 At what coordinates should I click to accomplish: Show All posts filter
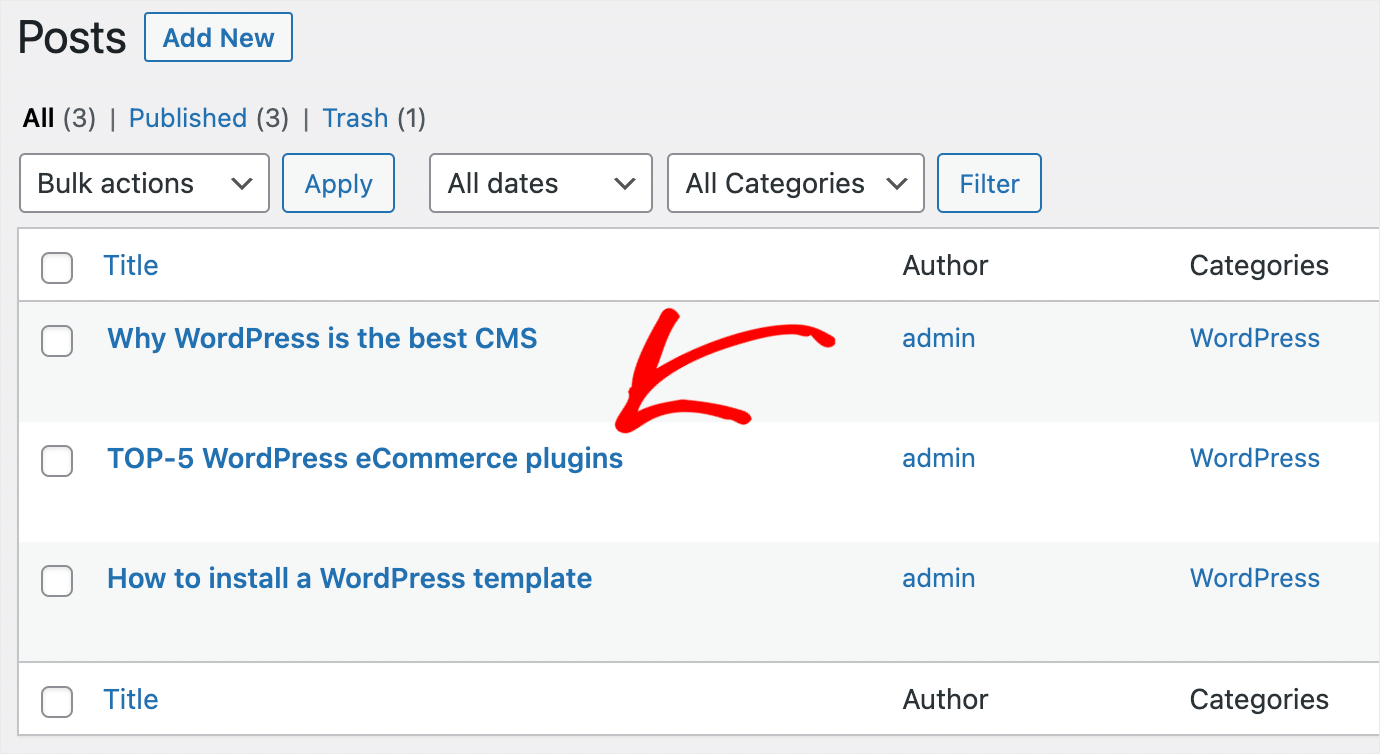pyautogui.click(x=38, y=118)
